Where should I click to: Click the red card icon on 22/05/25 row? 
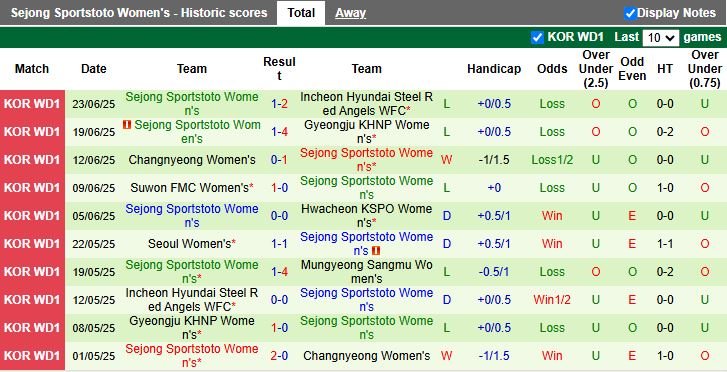pyautogui.click(x=376, y=251)
